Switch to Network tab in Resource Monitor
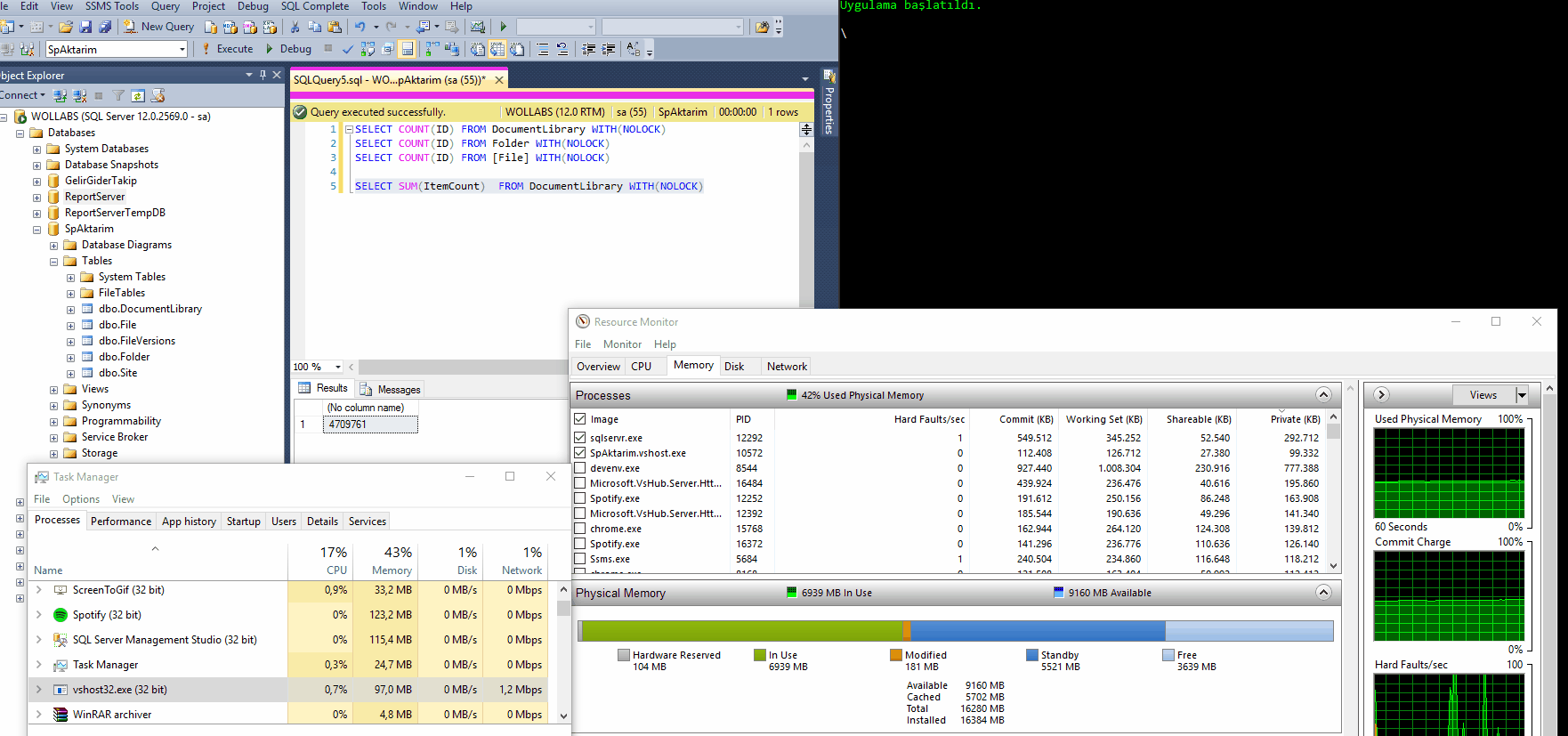 [x=787, y=367]
